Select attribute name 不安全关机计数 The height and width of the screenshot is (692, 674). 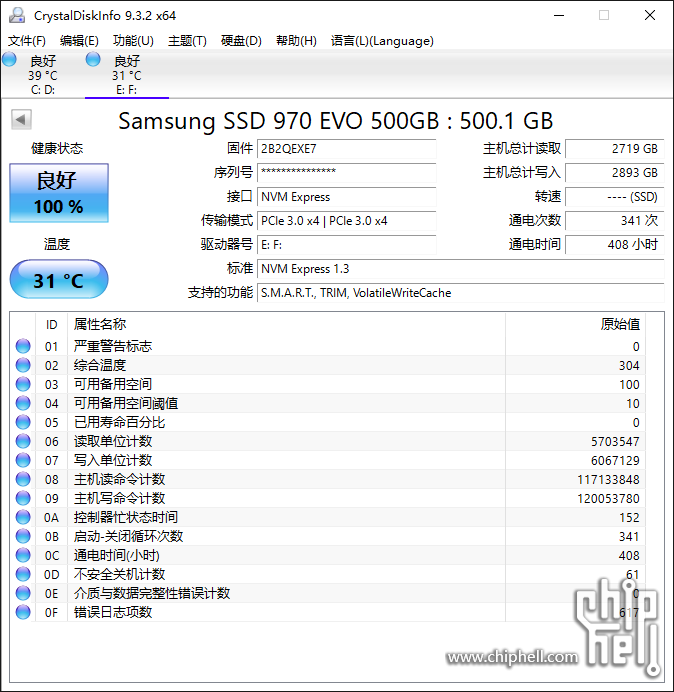click(x=119, y=574)
